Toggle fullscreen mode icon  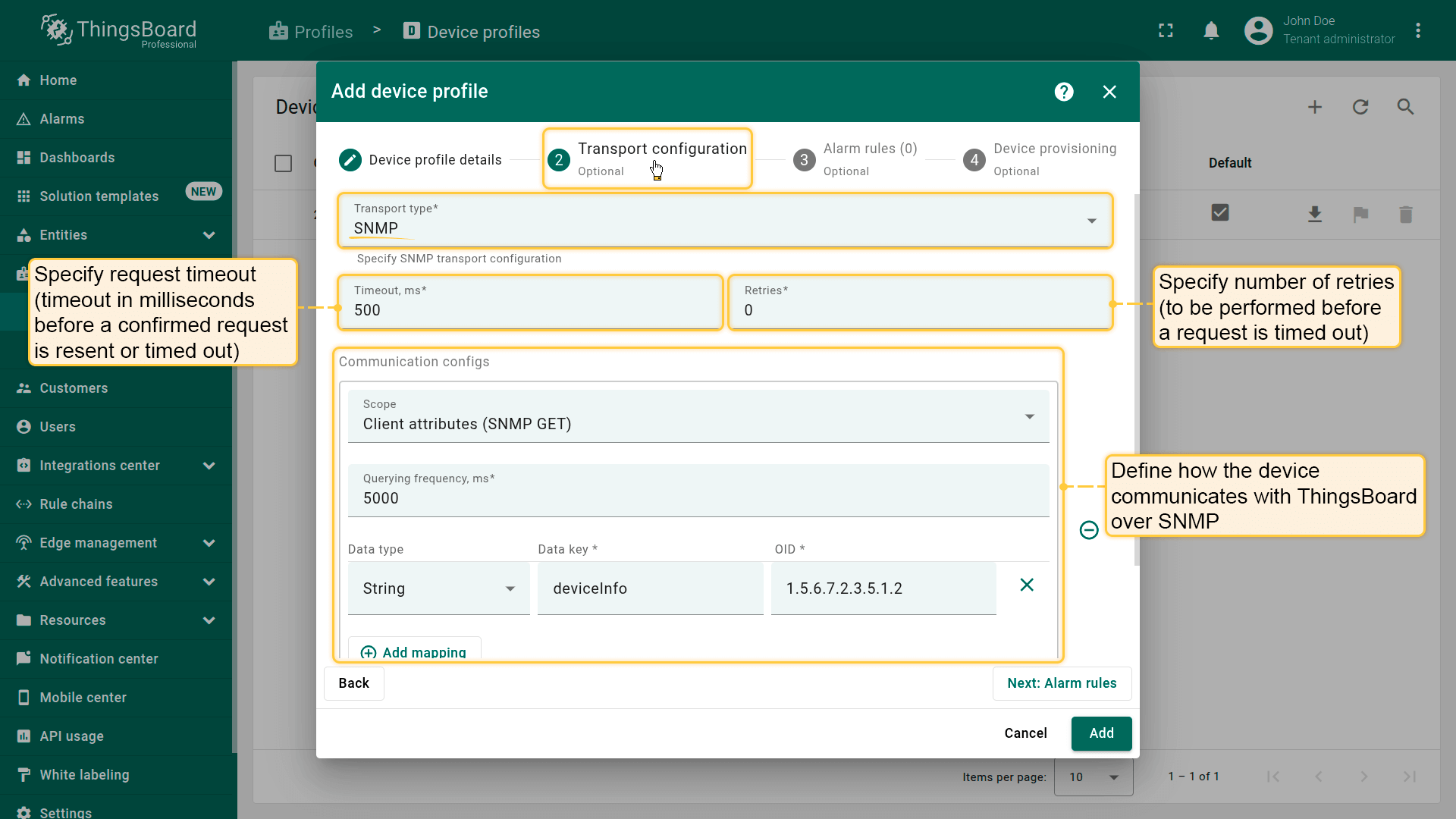[x=1166, y=31]
